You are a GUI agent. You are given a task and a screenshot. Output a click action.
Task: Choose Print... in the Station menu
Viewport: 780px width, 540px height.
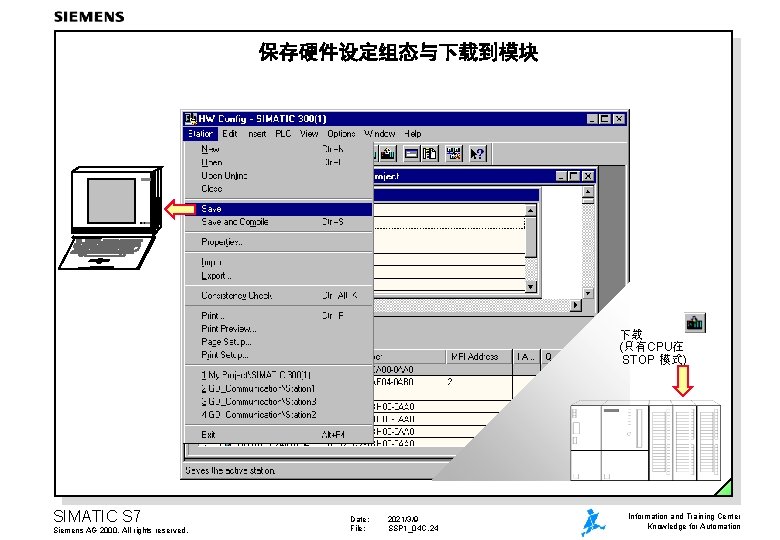click(x=279, y=316)
